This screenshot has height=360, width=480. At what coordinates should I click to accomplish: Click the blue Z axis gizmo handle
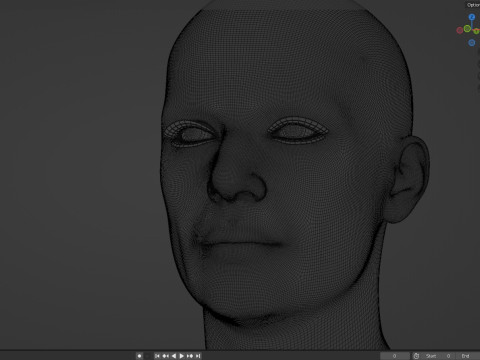click(x=472, y=17)
